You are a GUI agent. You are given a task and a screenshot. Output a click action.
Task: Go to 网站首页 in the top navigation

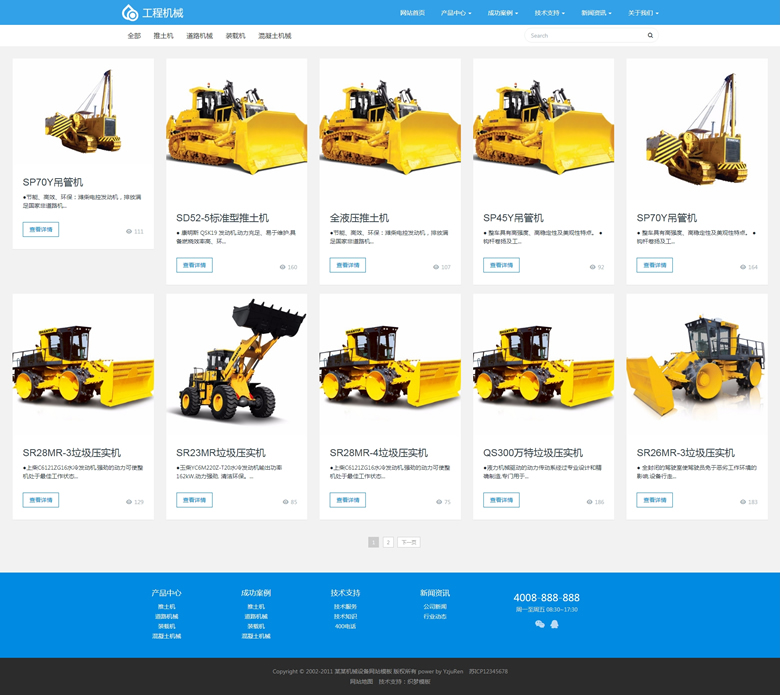[x=412, y=13]
